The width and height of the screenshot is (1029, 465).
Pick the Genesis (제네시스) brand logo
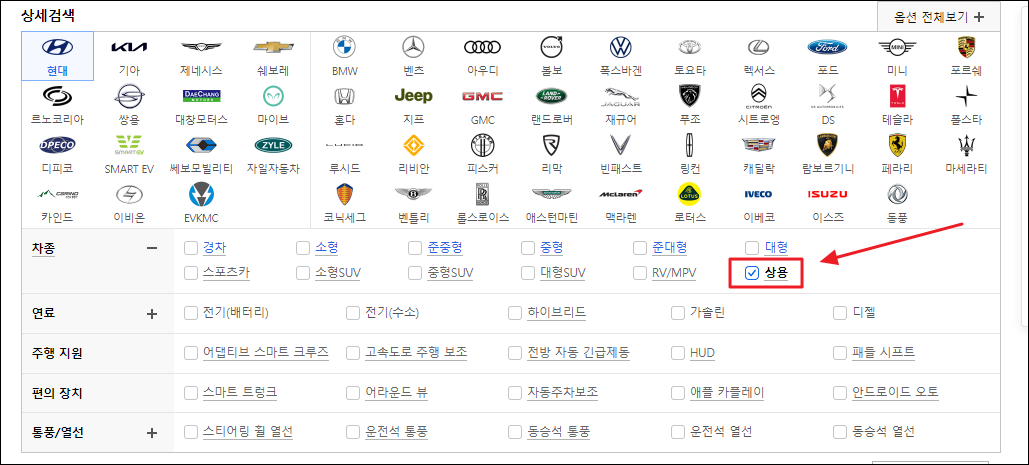point(201,47)
